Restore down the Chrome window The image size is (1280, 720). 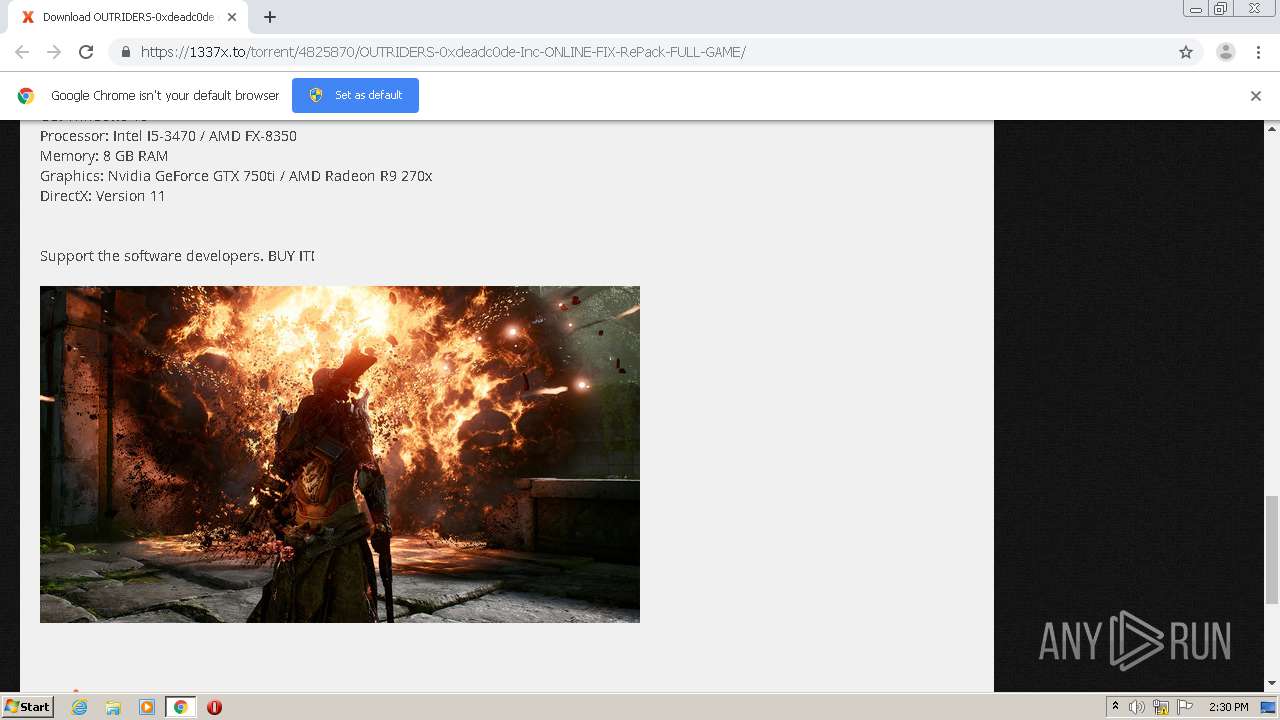(1221, 9)
